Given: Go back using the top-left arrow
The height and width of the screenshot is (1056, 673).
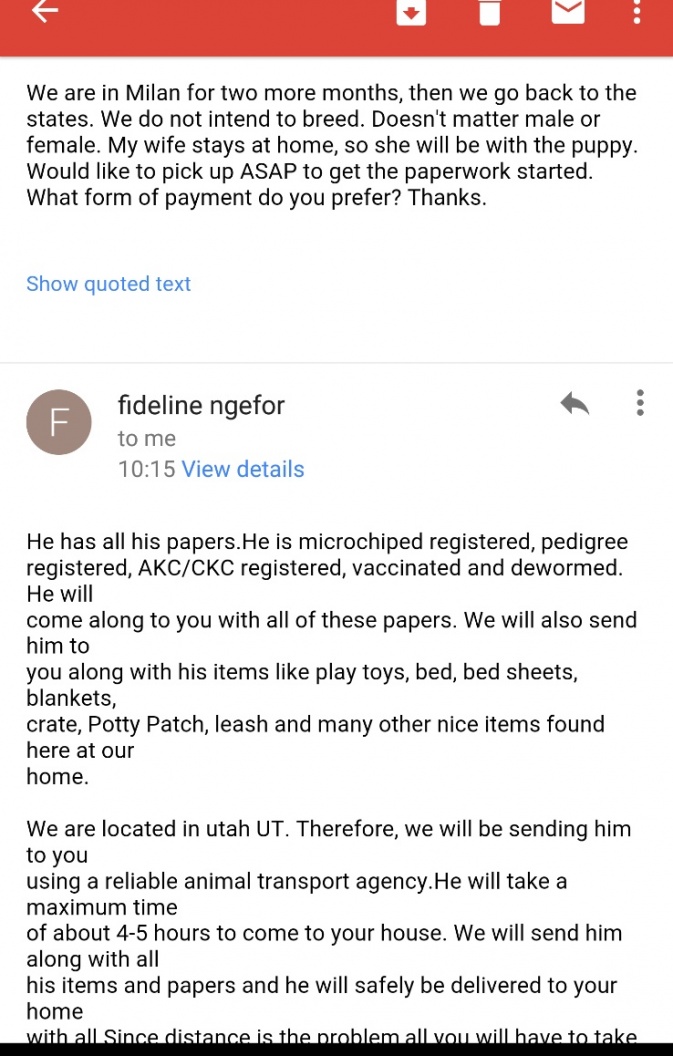Looking at the screenshot, I should tap(45, 10).
